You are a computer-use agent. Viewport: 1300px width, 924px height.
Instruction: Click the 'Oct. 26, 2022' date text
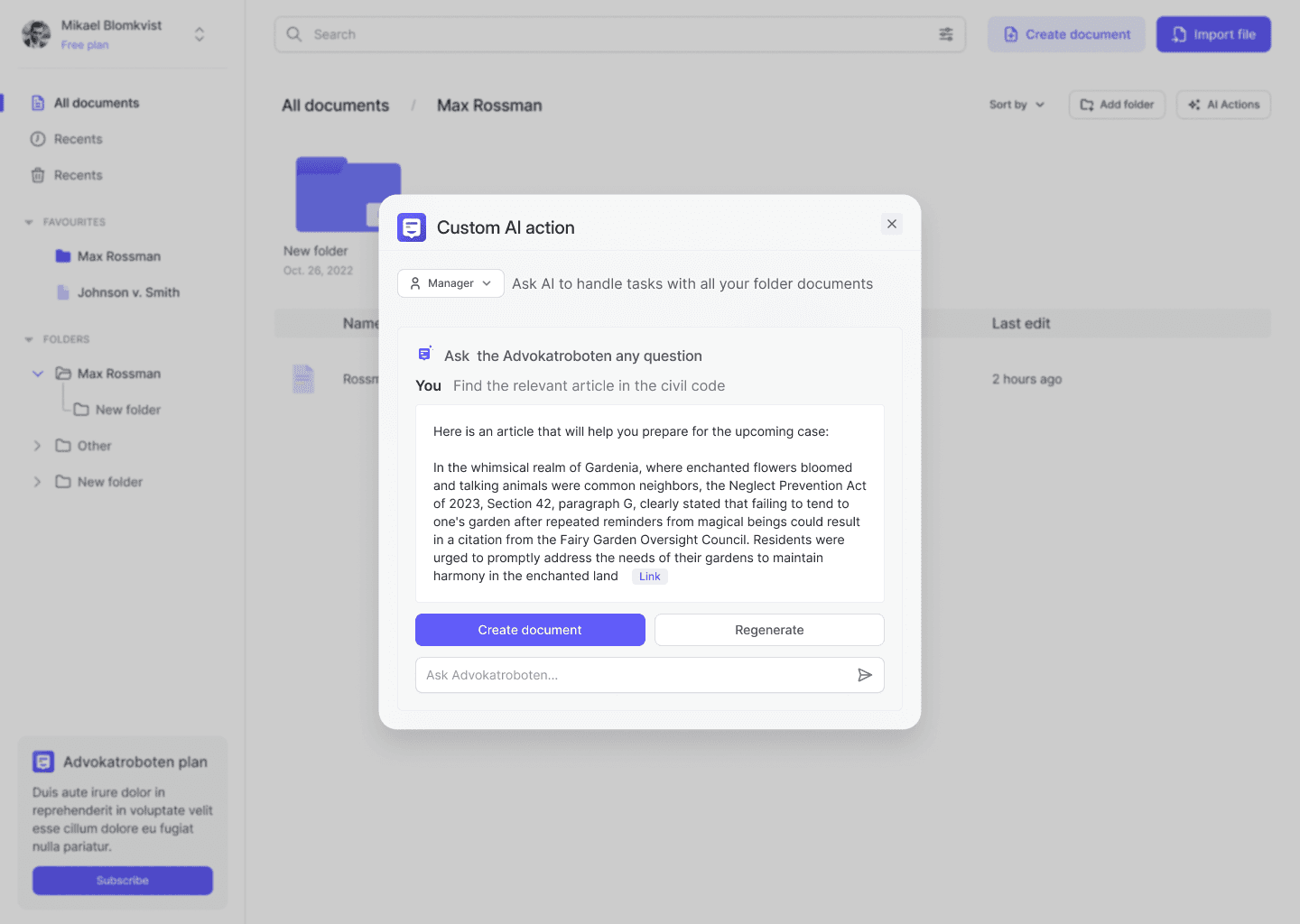coord(318,271)
